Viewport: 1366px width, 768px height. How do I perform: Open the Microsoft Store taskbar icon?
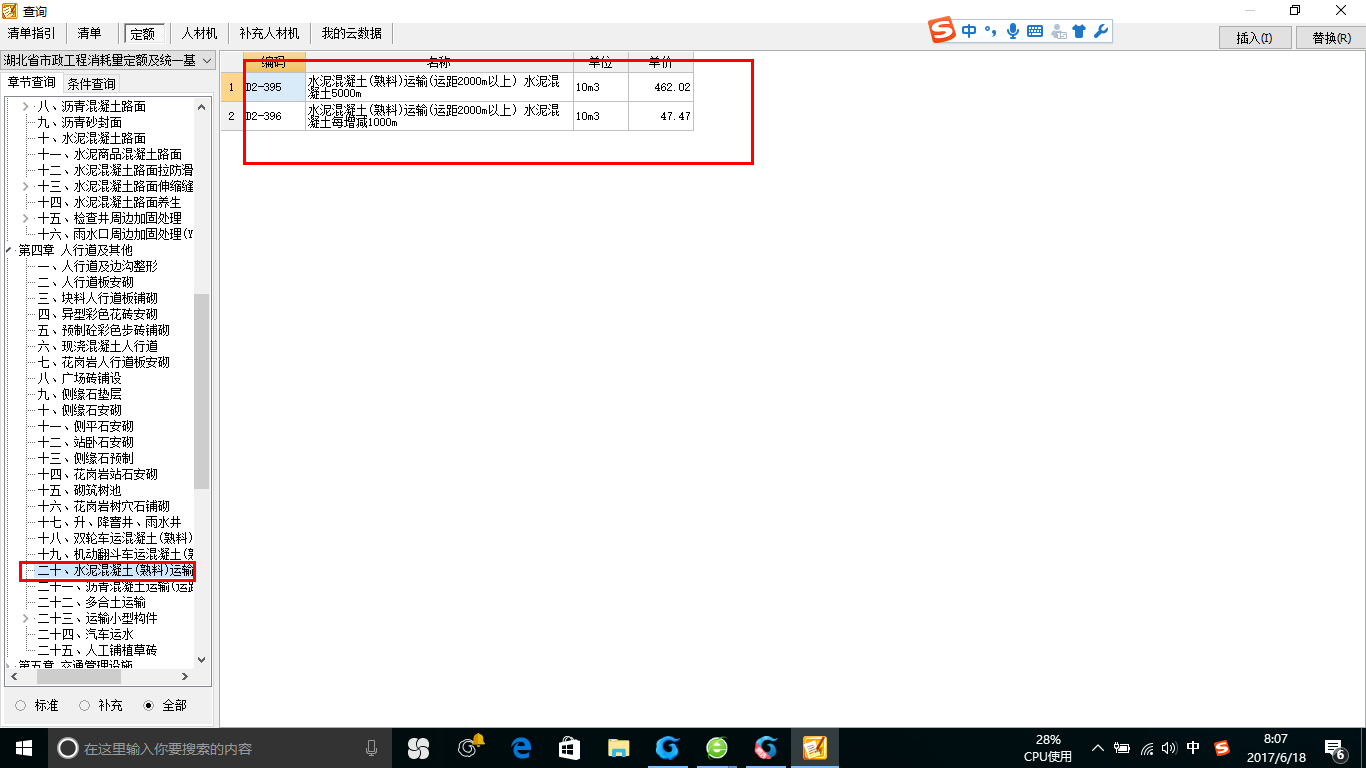click(x=569, y=748)
